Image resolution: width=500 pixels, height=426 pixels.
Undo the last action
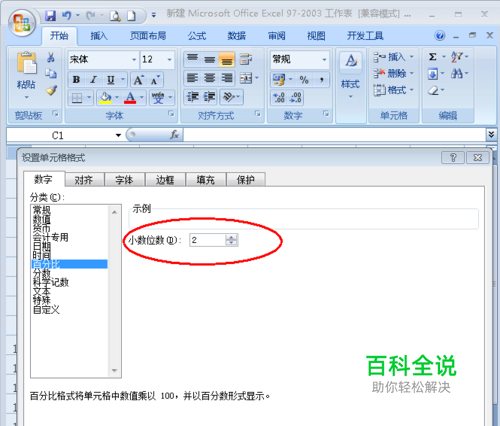click(66, 16)
